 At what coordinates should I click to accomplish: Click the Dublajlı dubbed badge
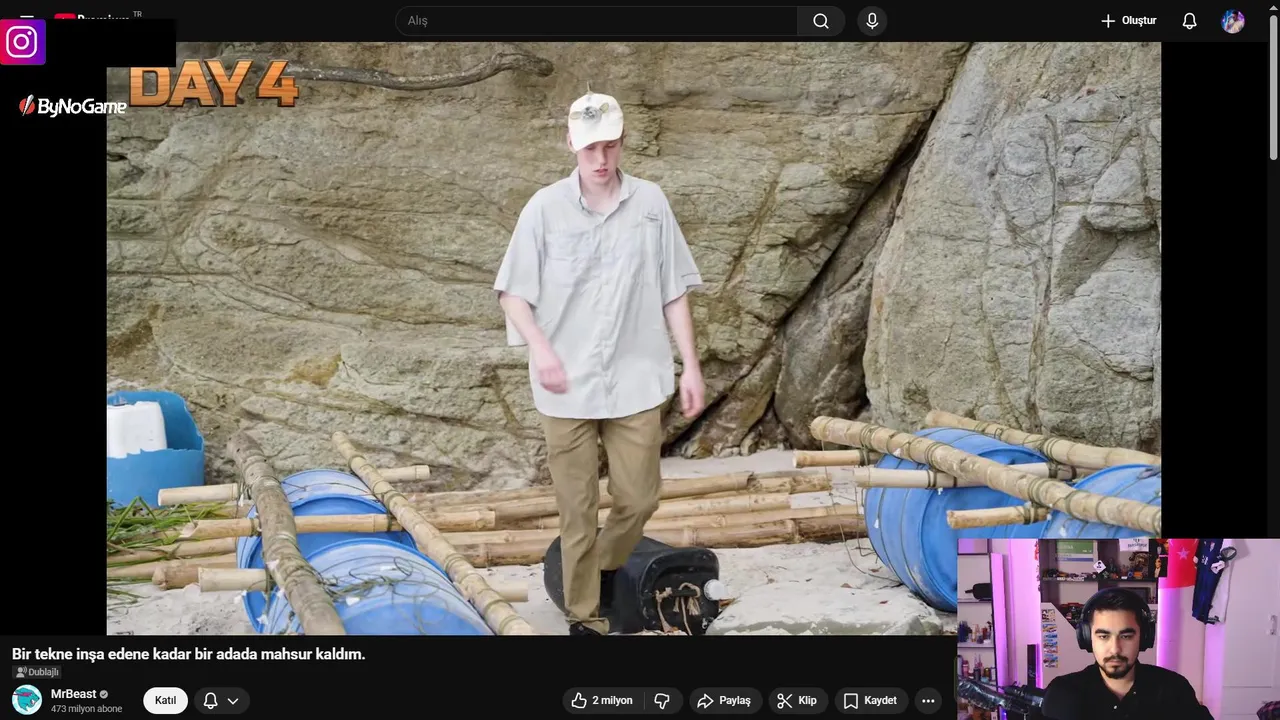pos(37,672)
